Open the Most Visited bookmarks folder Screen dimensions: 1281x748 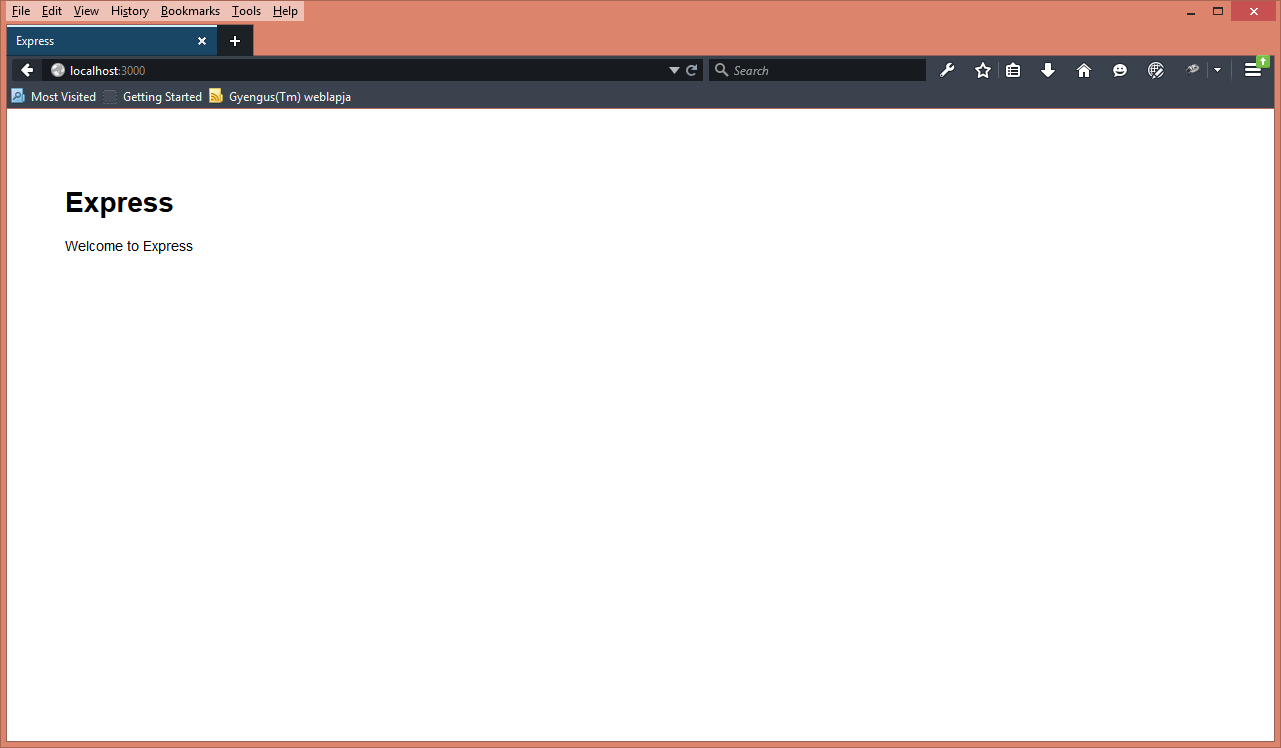54,97
